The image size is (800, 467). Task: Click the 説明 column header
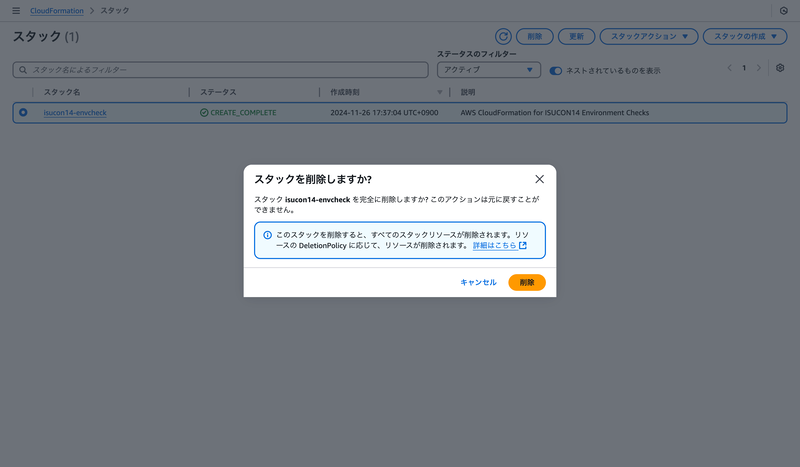coord(468,92)
